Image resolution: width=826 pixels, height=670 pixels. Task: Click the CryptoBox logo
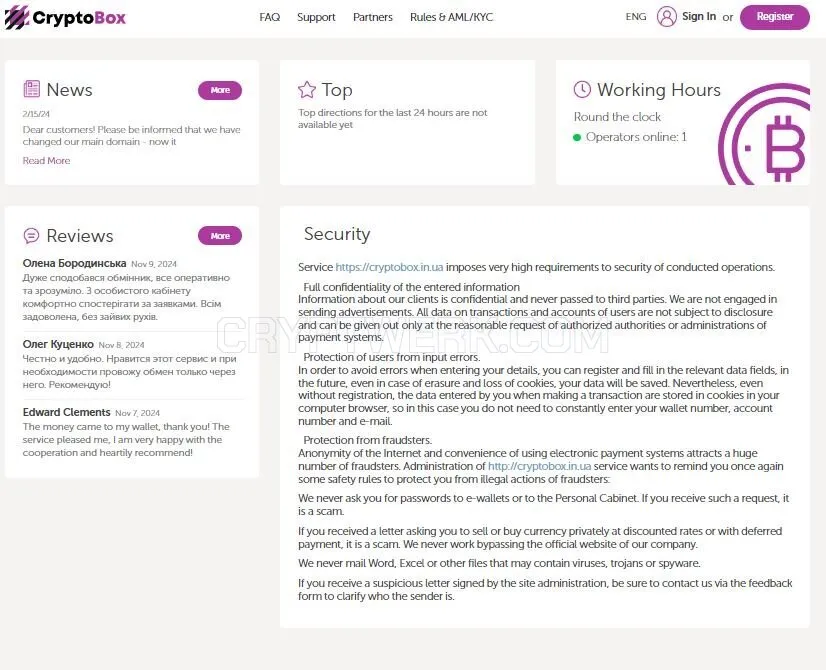click(x=65, y=17)
